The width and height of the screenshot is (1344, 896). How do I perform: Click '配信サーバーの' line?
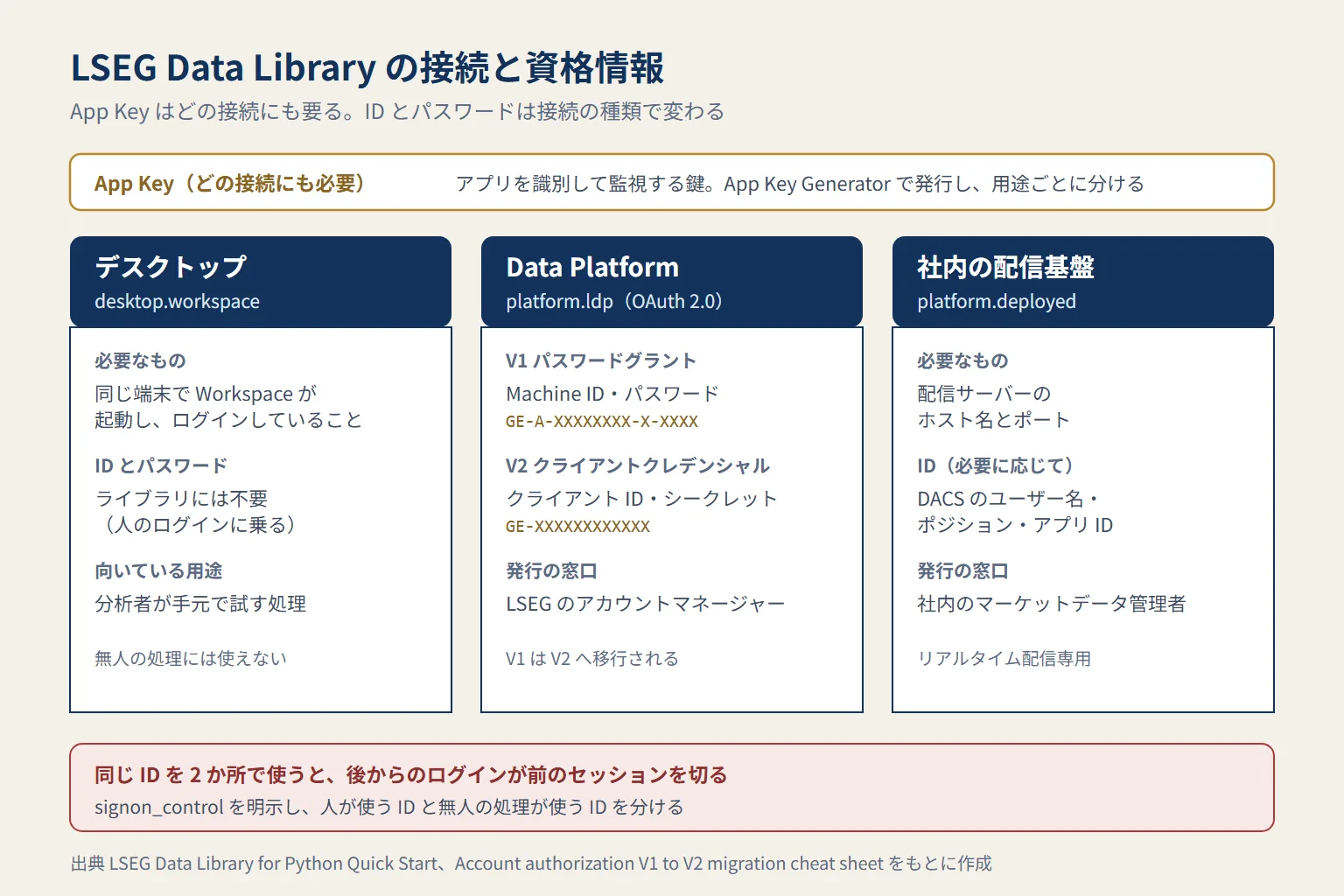(983, 394)
